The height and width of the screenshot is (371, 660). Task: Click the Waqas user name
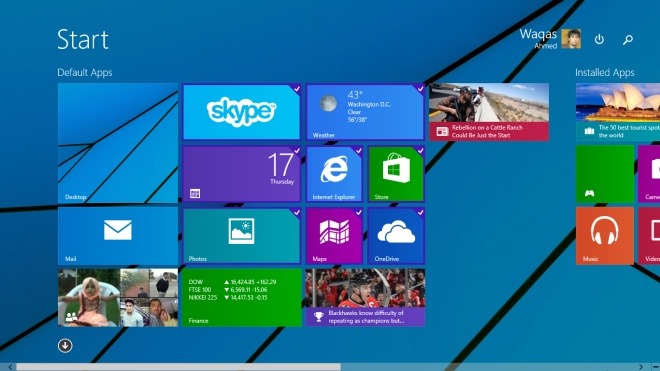point(538,34)
